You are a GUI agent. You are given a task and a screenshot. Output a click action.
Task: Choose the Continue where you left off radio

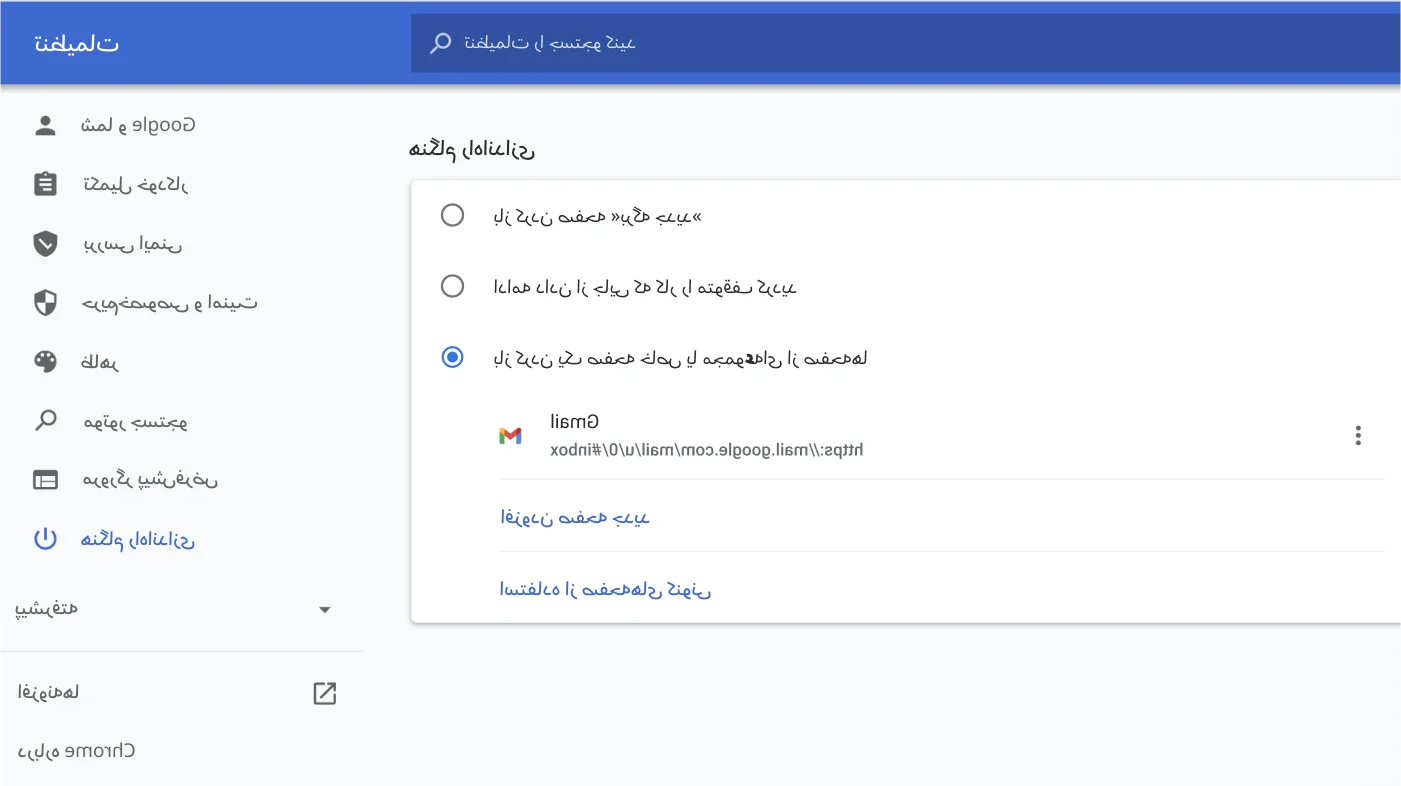pos(452,287)
